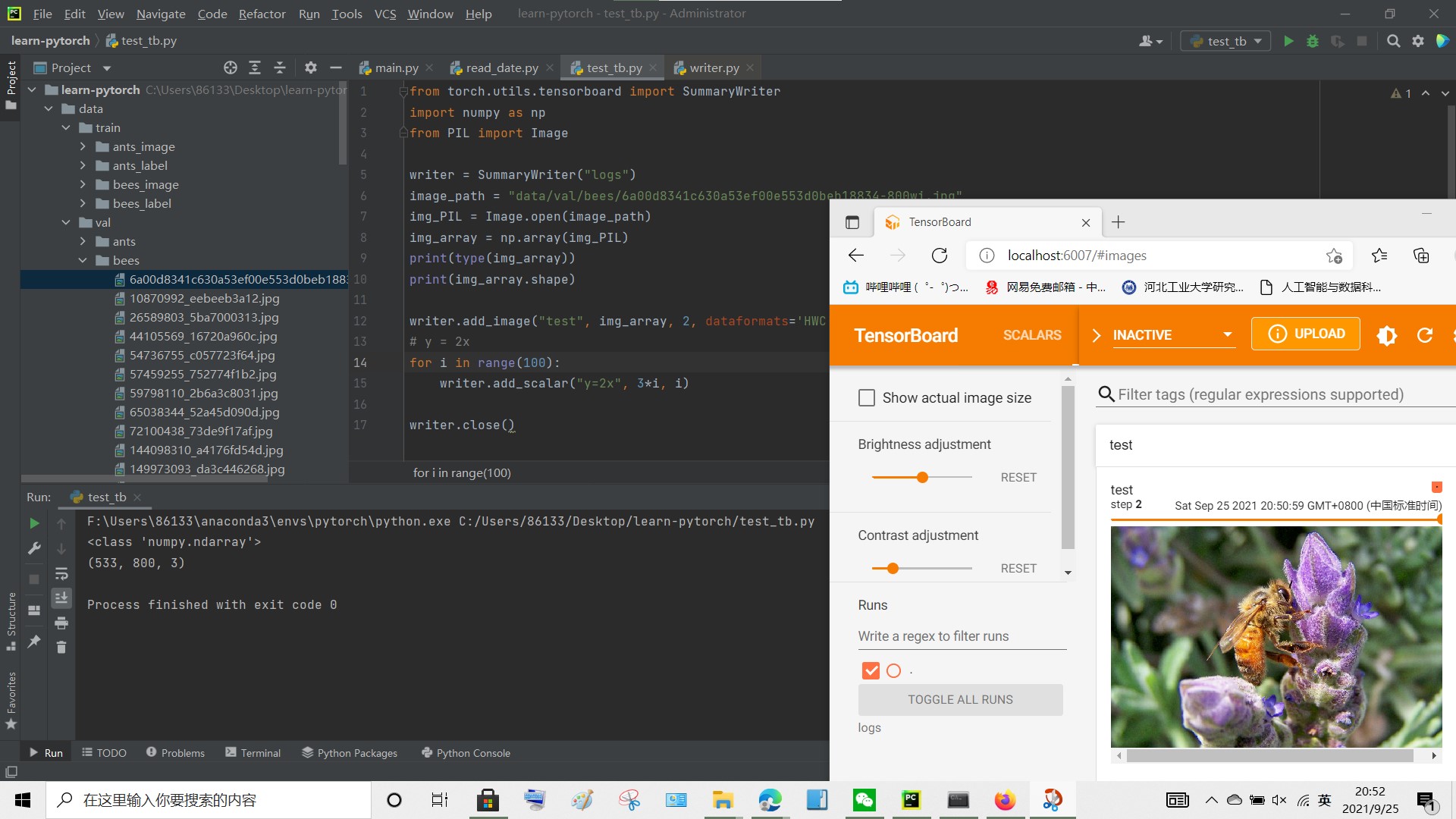The width and height of the screenshot is (1456, 819).
Task: Open the SCALARS tab in TensorBoard
Action: pyautogui.click(x=1032, y=335)
